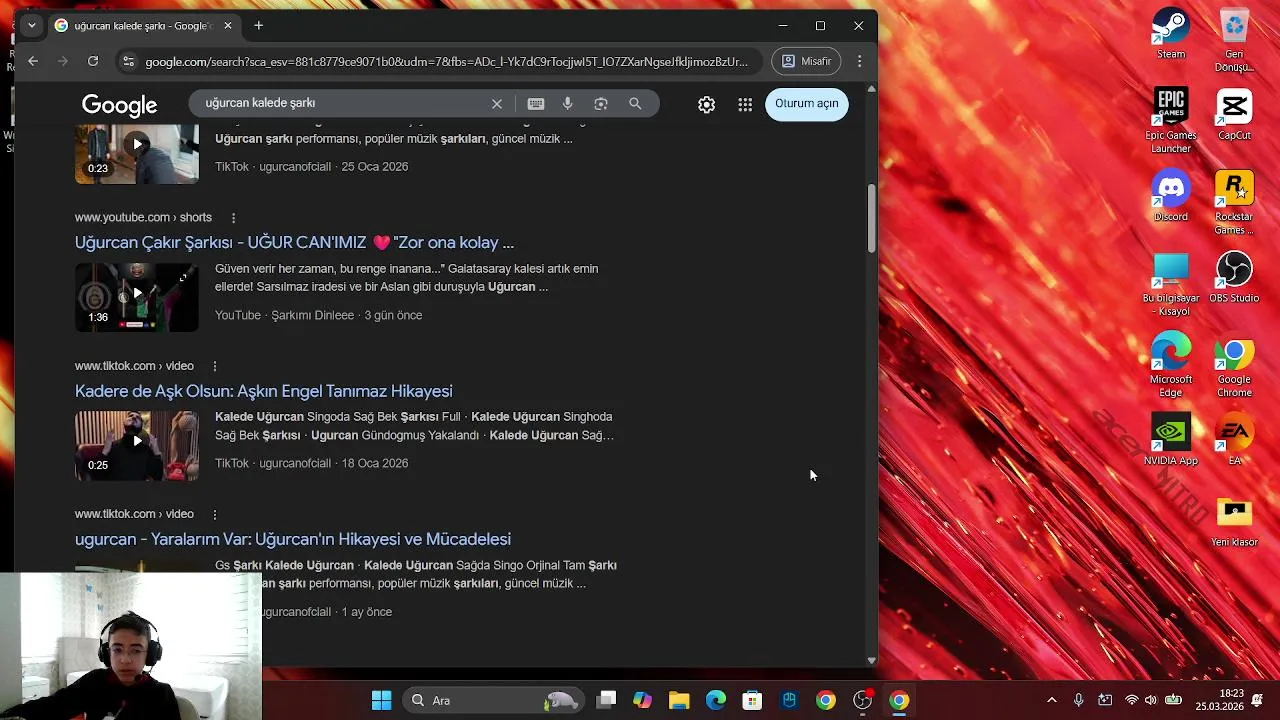Show hidden system tray icons

pyautogui.click(x=1051, y=700)
